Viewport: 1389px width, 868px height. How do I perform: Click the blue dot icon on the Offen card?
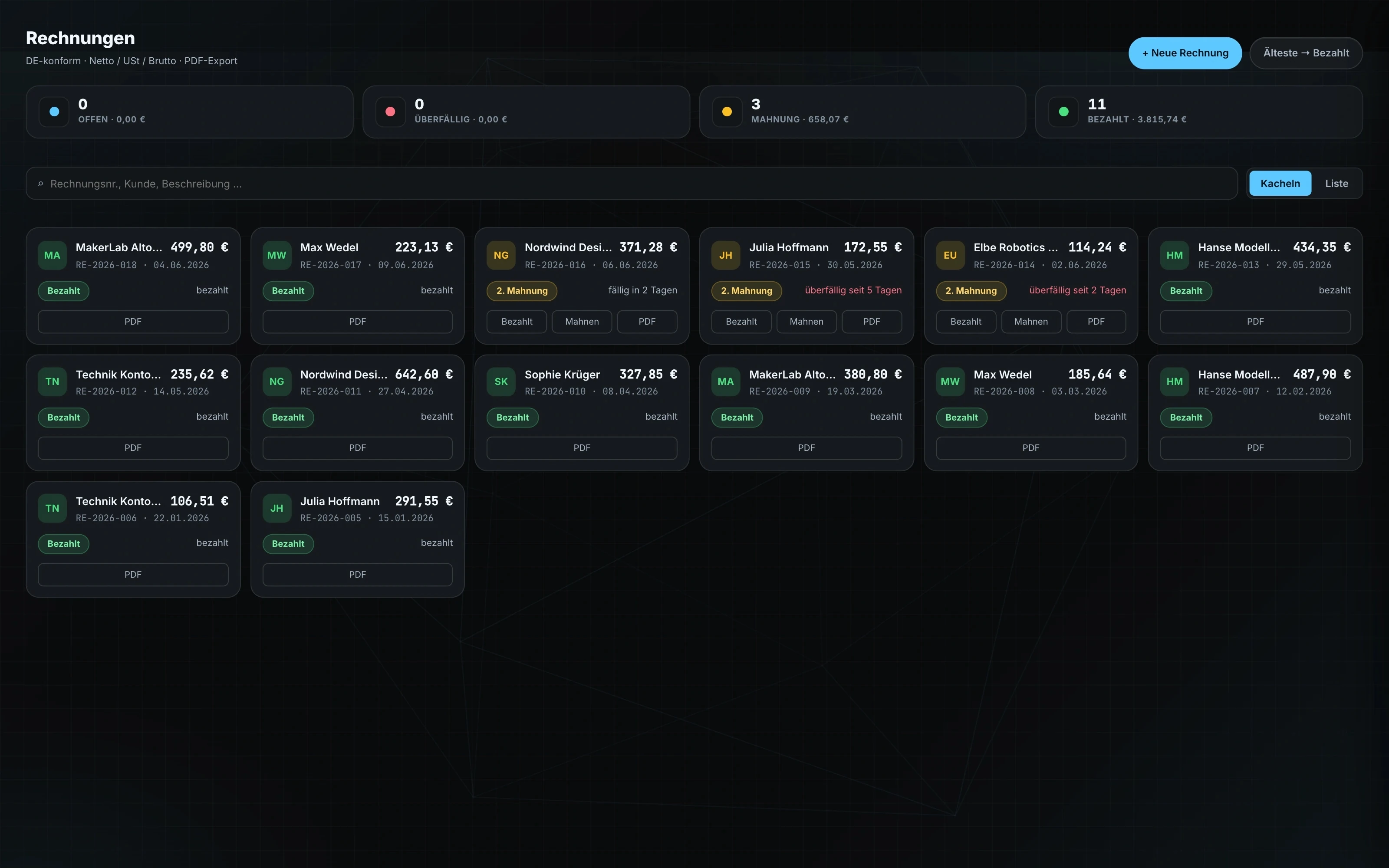pyautogui.click(x=54, y=112)
